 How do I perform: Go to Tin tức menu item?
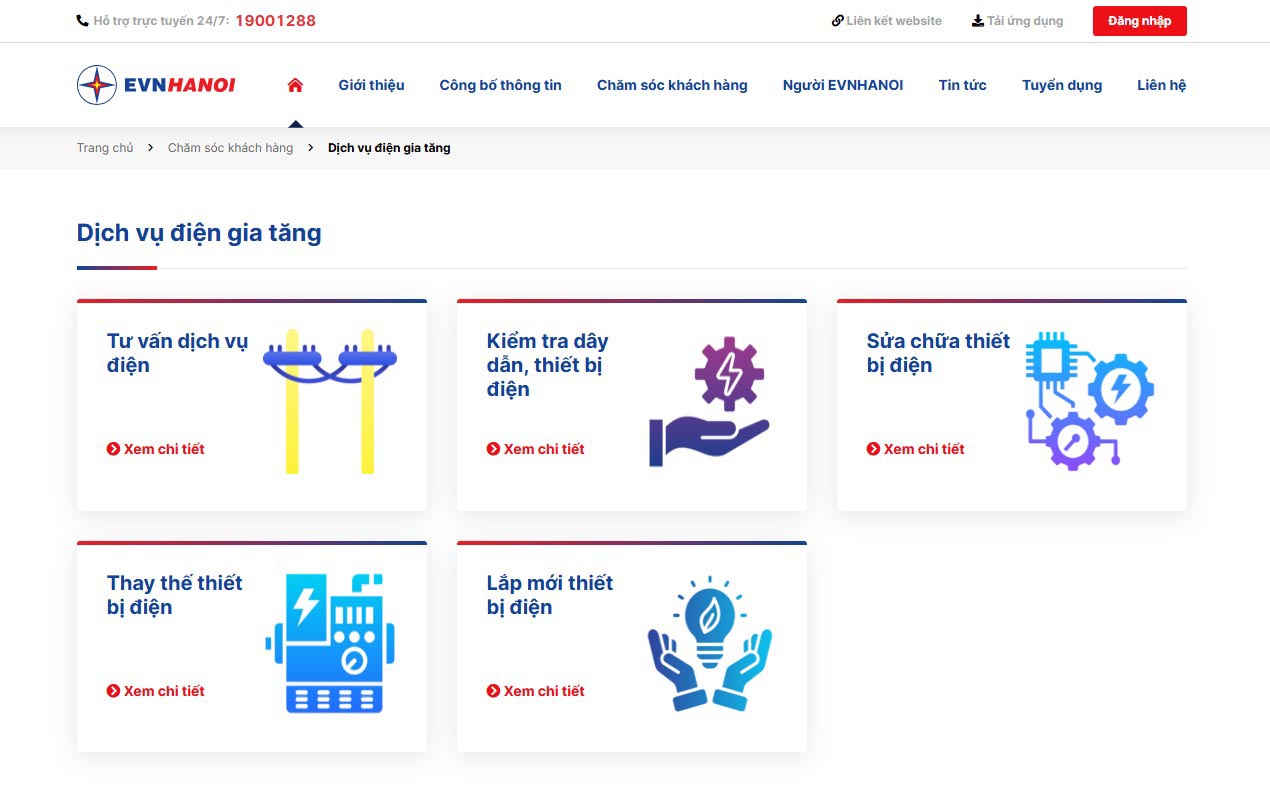coord(962,85)
